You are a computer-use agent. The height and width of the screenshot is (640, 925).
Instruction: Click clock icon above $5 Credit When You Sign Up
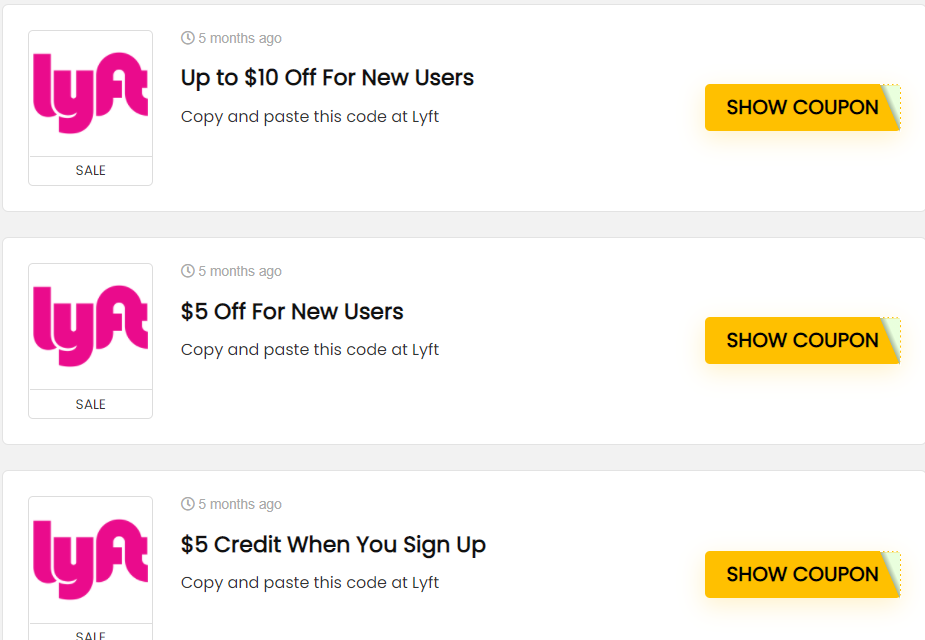(187, 504)
